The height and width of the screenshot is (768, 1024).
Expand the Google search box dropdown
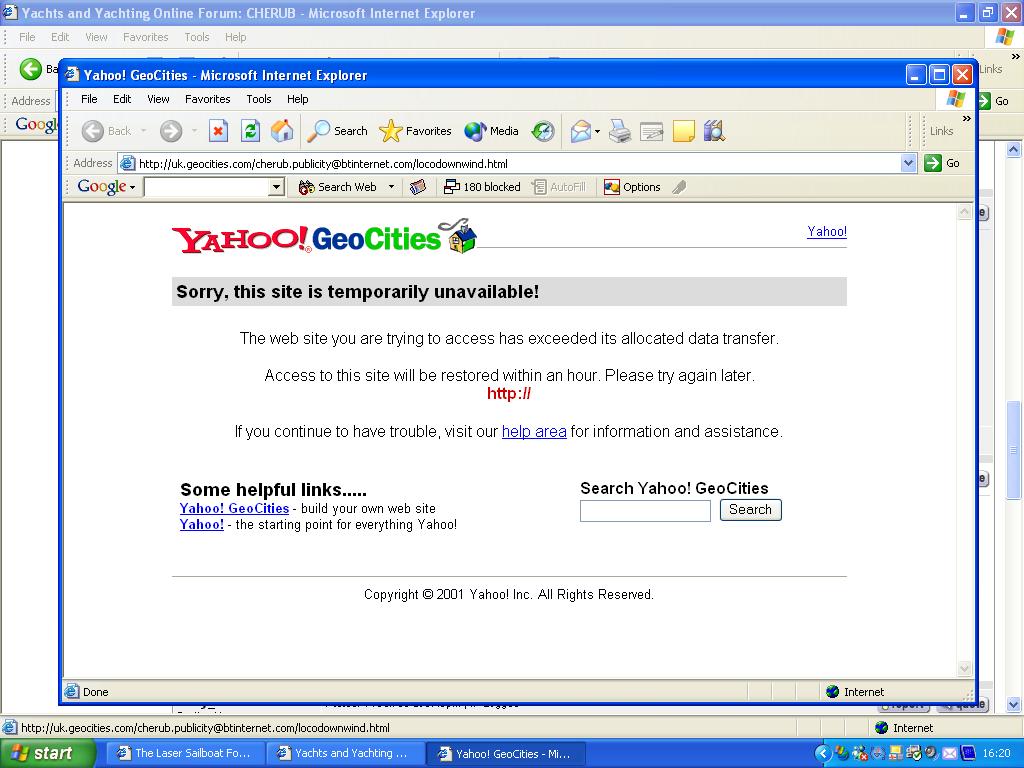click(276, 187)
